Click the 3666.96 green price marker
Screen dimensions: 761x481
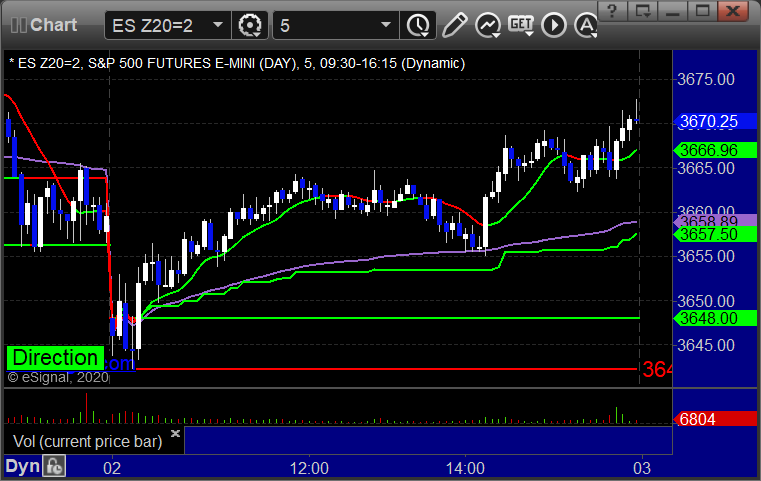point(715,150)
